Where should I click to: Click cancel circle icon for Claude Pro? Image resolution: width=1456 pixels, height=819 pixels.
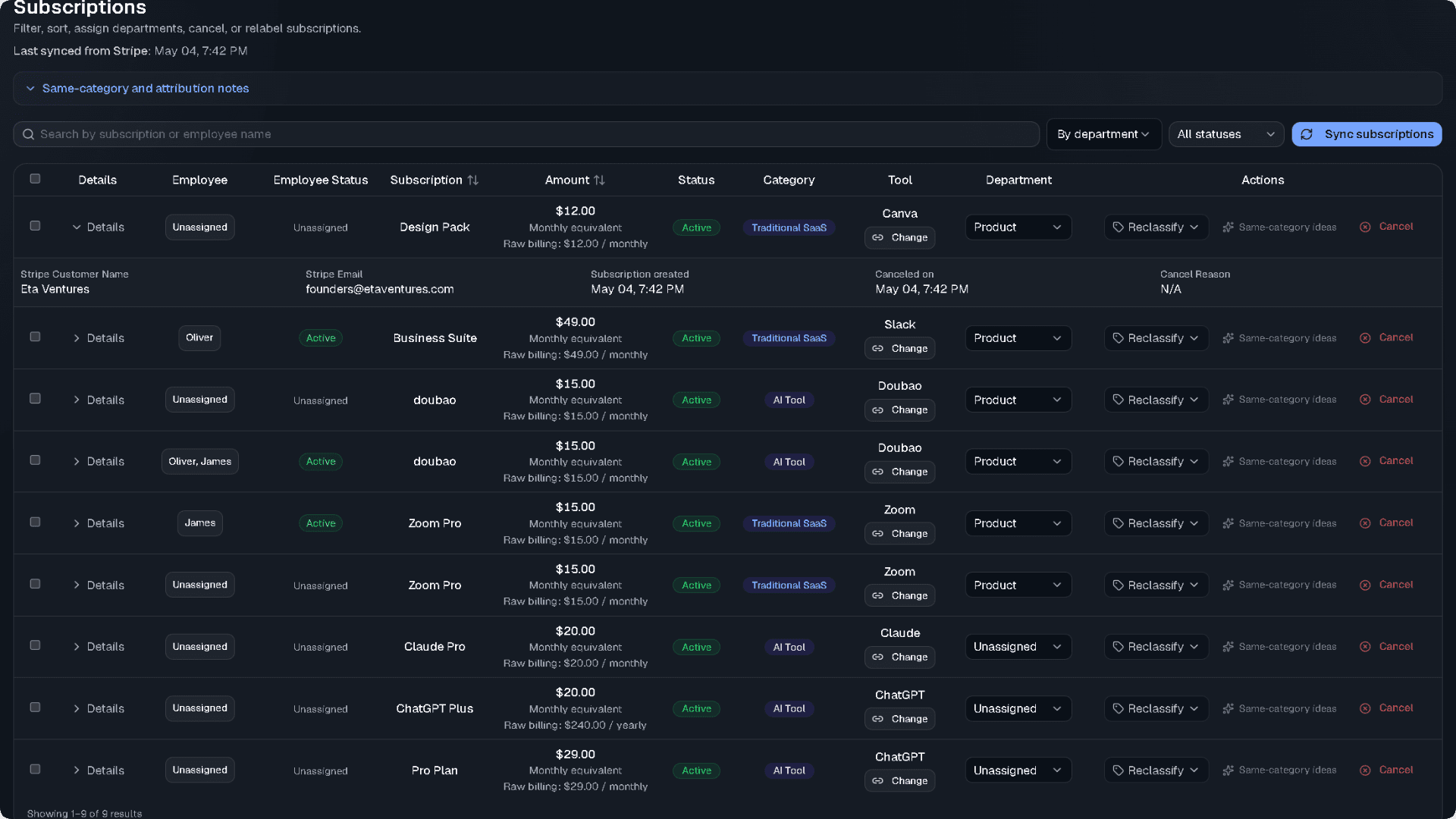[1365, 647]
